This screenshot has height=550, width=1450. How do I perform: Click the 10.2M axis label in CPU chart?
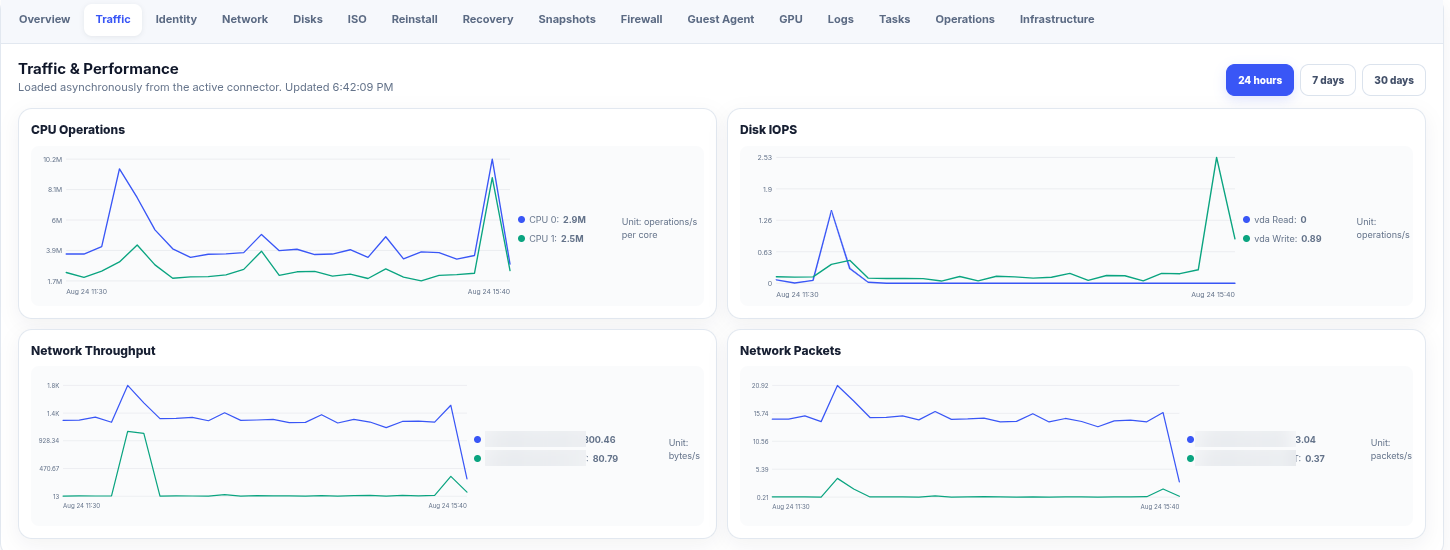pyautogui.click(x=53, y=159)
